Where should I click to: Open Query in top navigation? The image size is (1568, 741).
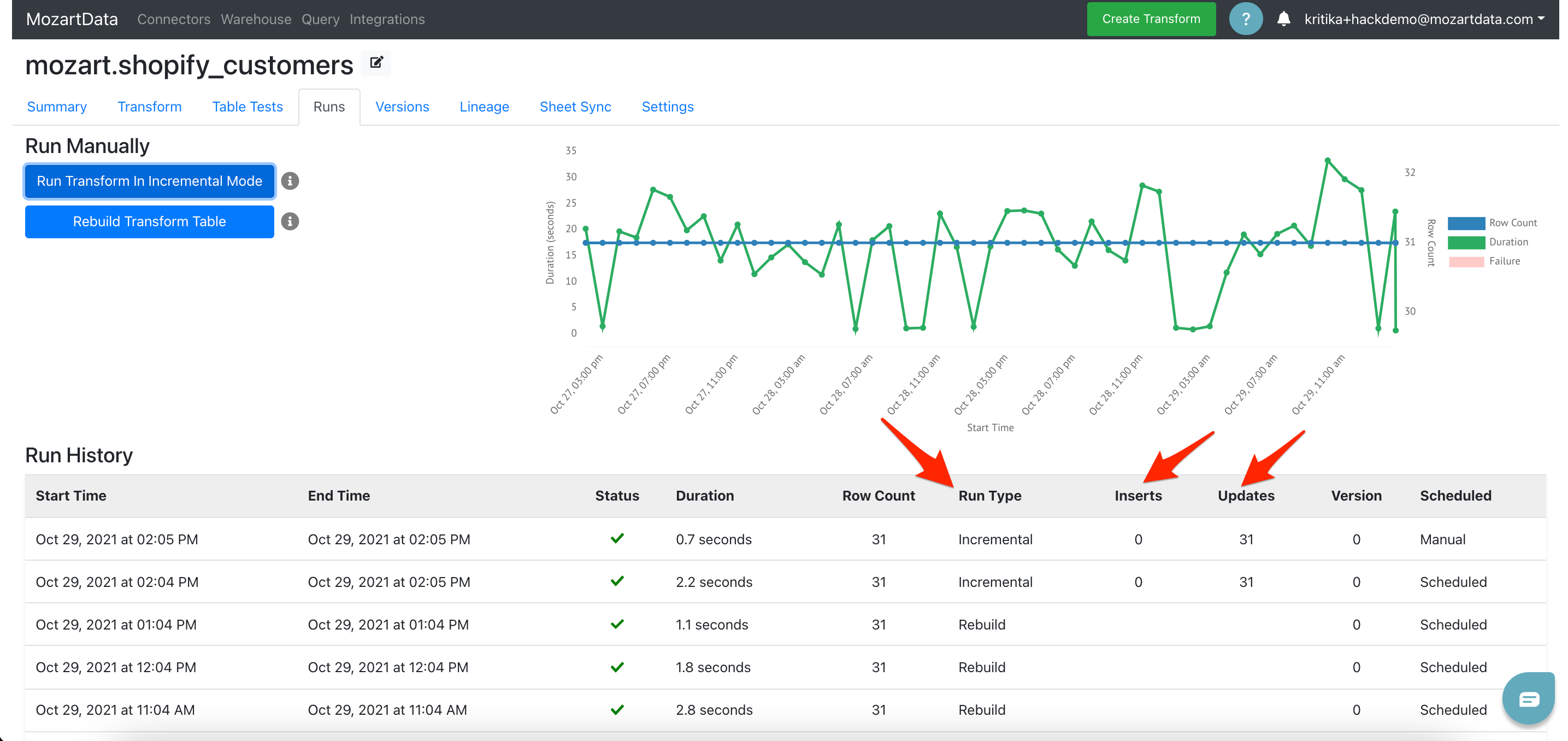320,19
